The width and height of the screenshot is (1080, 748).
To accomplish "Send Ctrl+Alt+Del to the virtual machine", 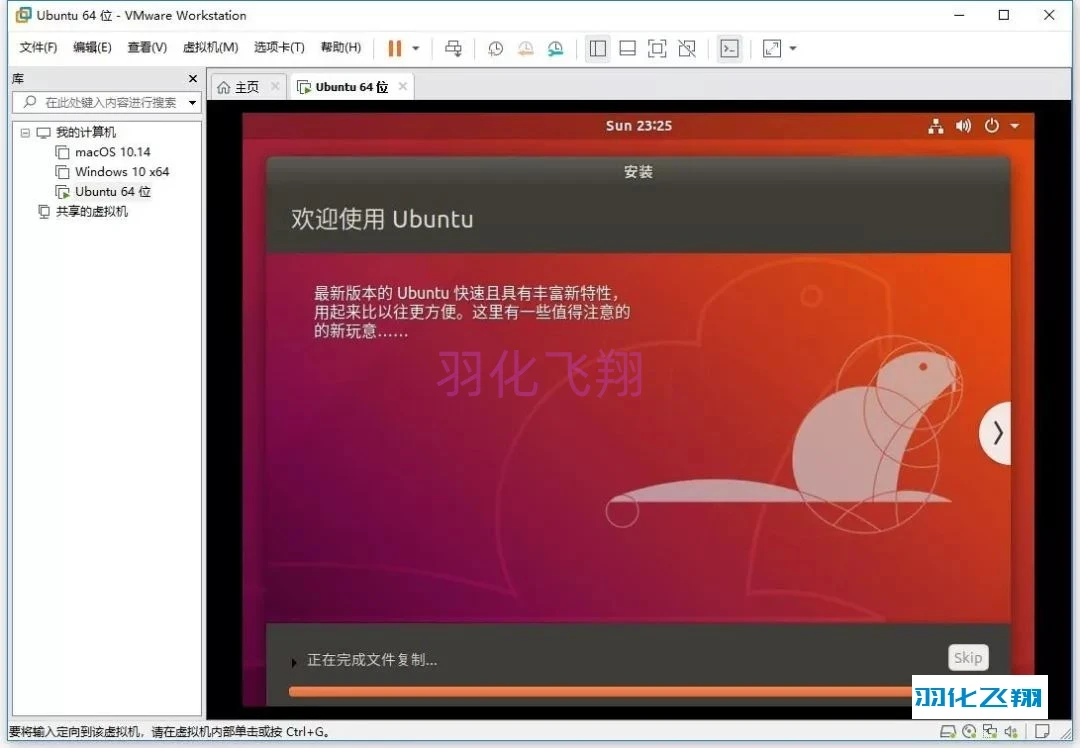I will point(453,48).
